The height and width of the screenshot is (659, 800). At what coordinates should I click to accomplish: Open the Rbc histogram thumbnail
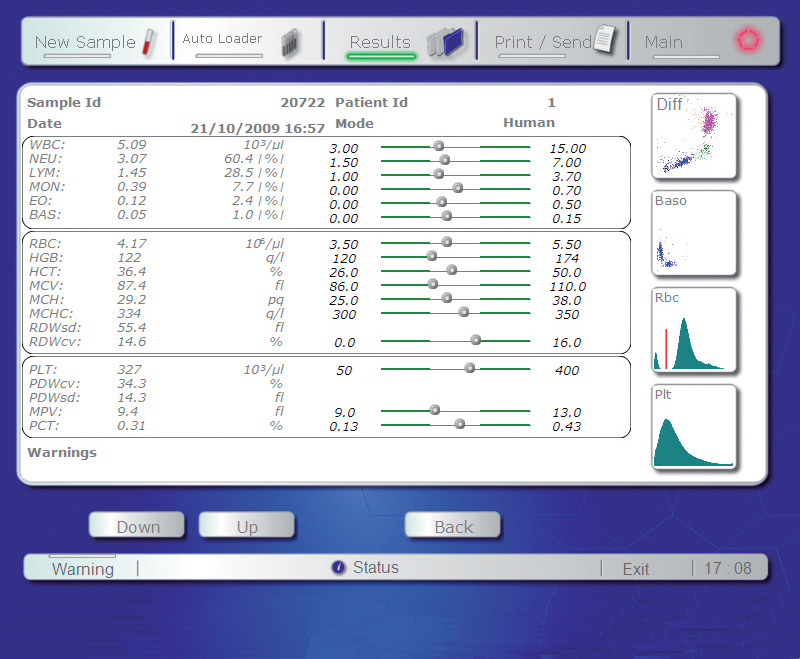pyautogui.click(x=694, y=329)
